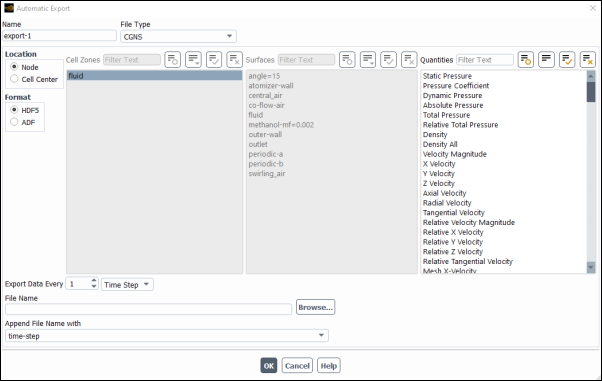Click the Quantities list scrollbar thumb
Screen dimensions: 602x381
[591, 91]
